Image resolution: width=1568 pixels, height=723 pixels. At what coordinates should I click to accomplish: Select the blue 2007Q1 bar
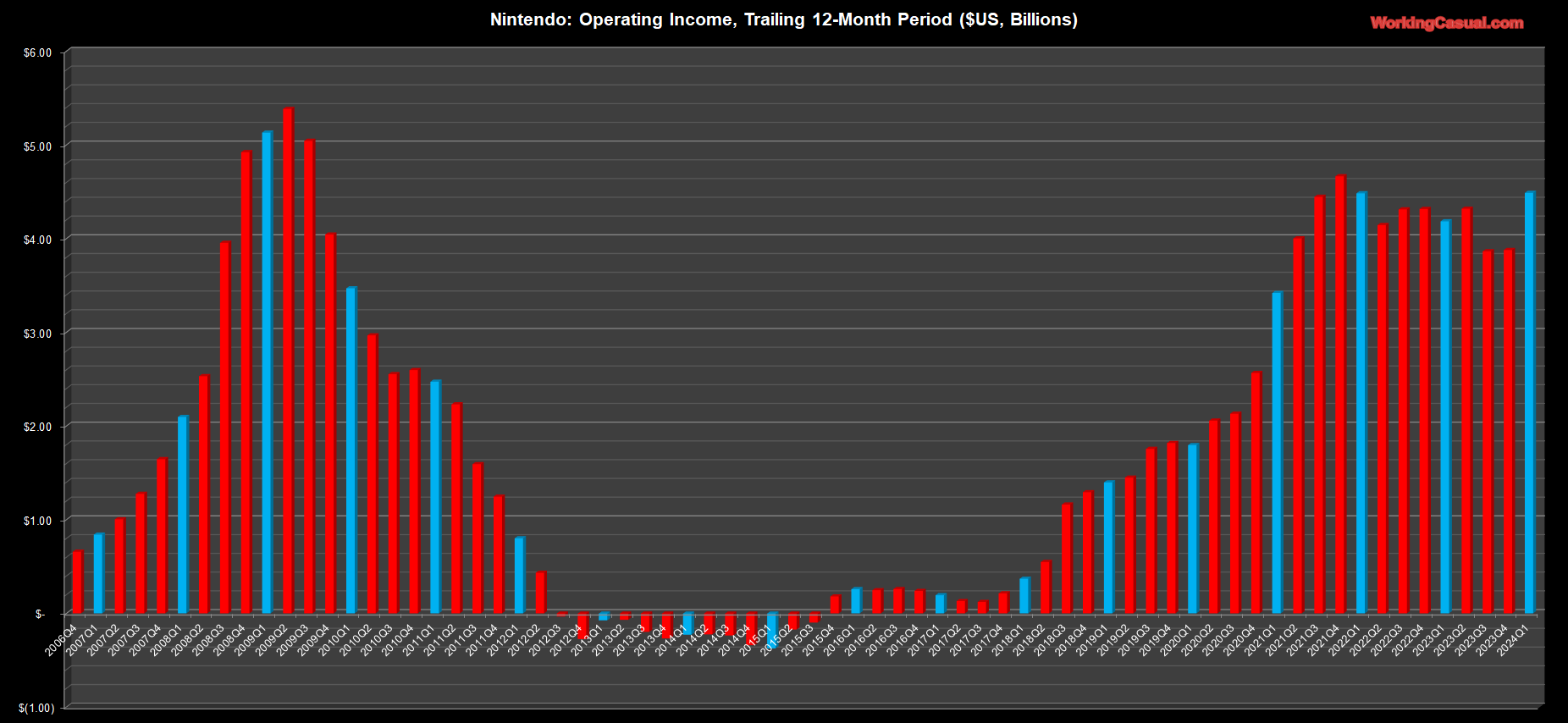[x=99, y=573]
